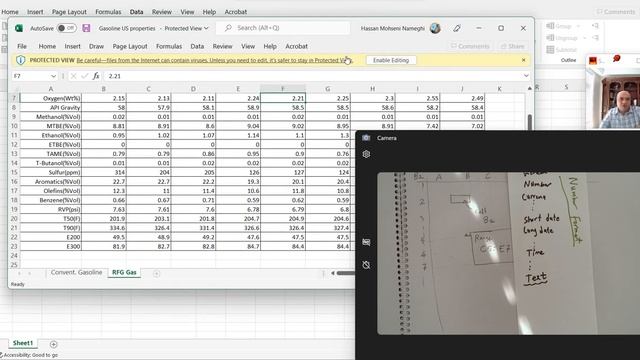Expand the Name Box dropdown arrow
The image size is (640, 360).
[53, 76]
